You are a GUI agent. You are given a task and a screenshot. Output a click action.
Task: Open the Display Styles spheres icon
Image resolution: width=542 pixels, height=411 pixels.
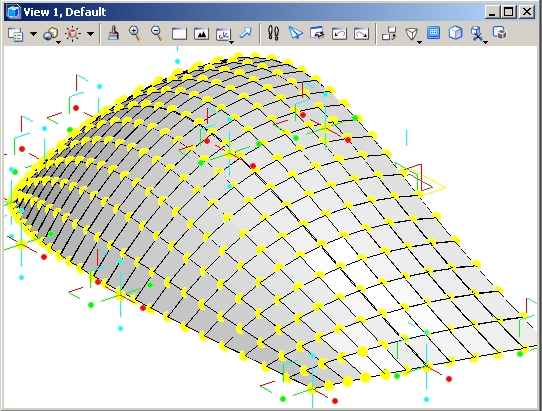(x=52, y=34)
